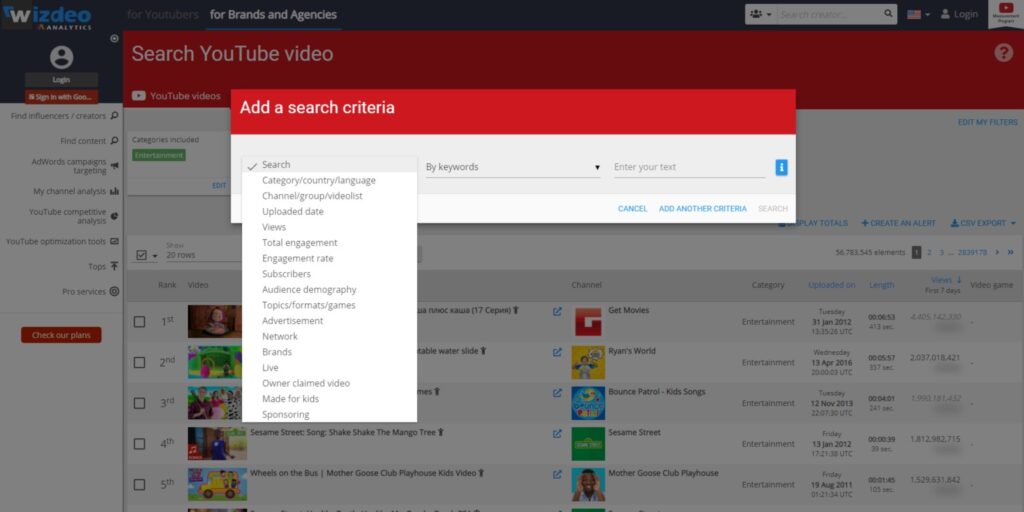This screenshot has height=512, width=1024.
Task: Click Add Another Criteria button
Action: click(x=702, y=208)
